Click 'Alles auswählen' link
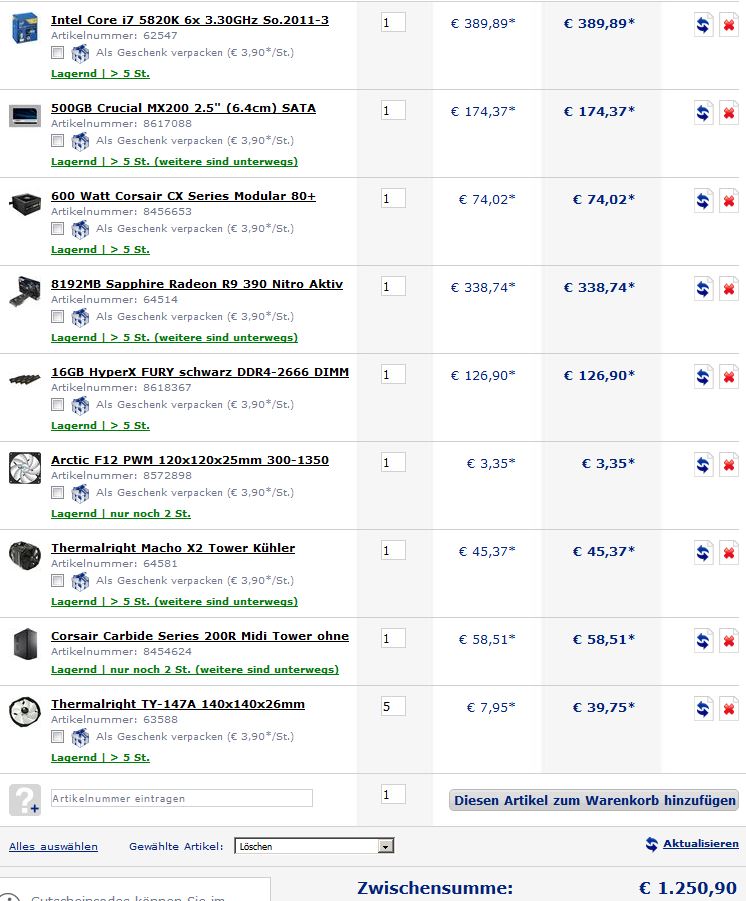 [x=53, y=847]
